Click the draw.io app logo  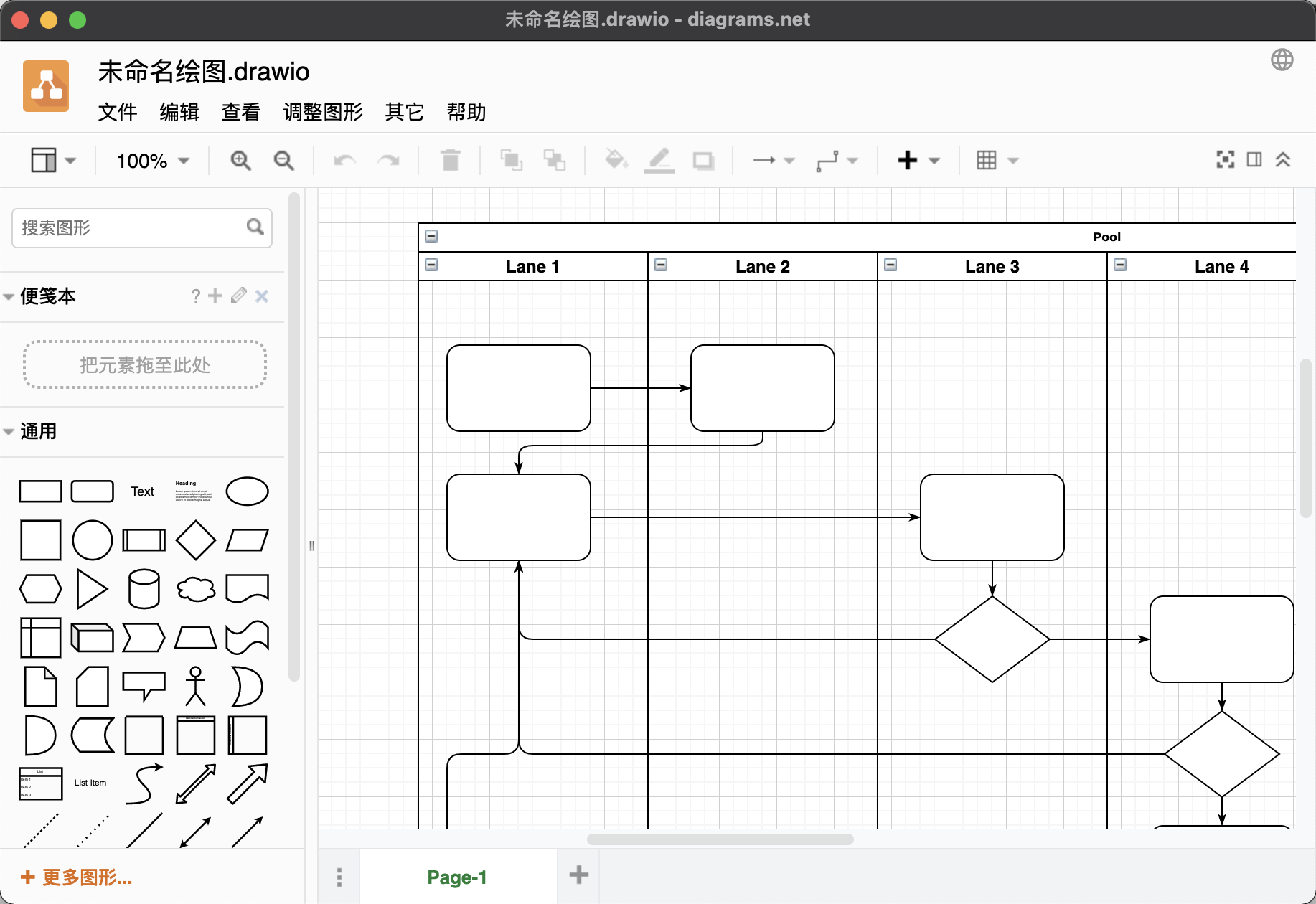click(46, 86)
